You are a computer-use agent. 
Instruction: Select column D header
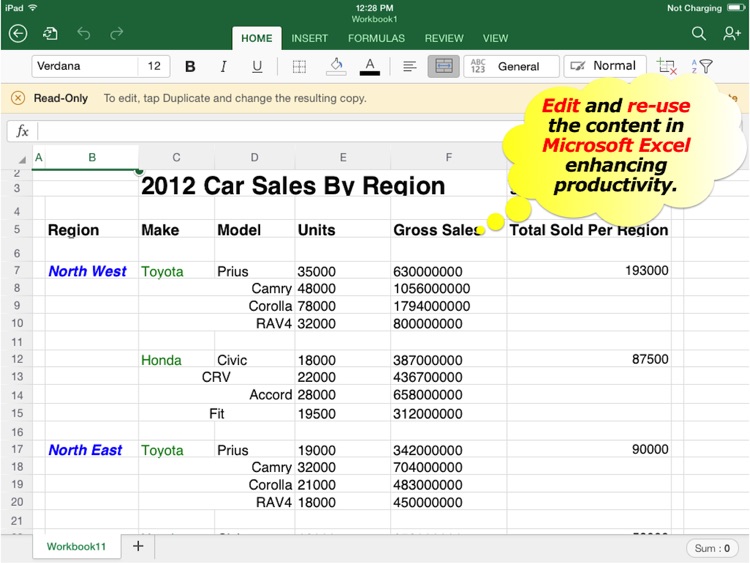pos(254,157)
